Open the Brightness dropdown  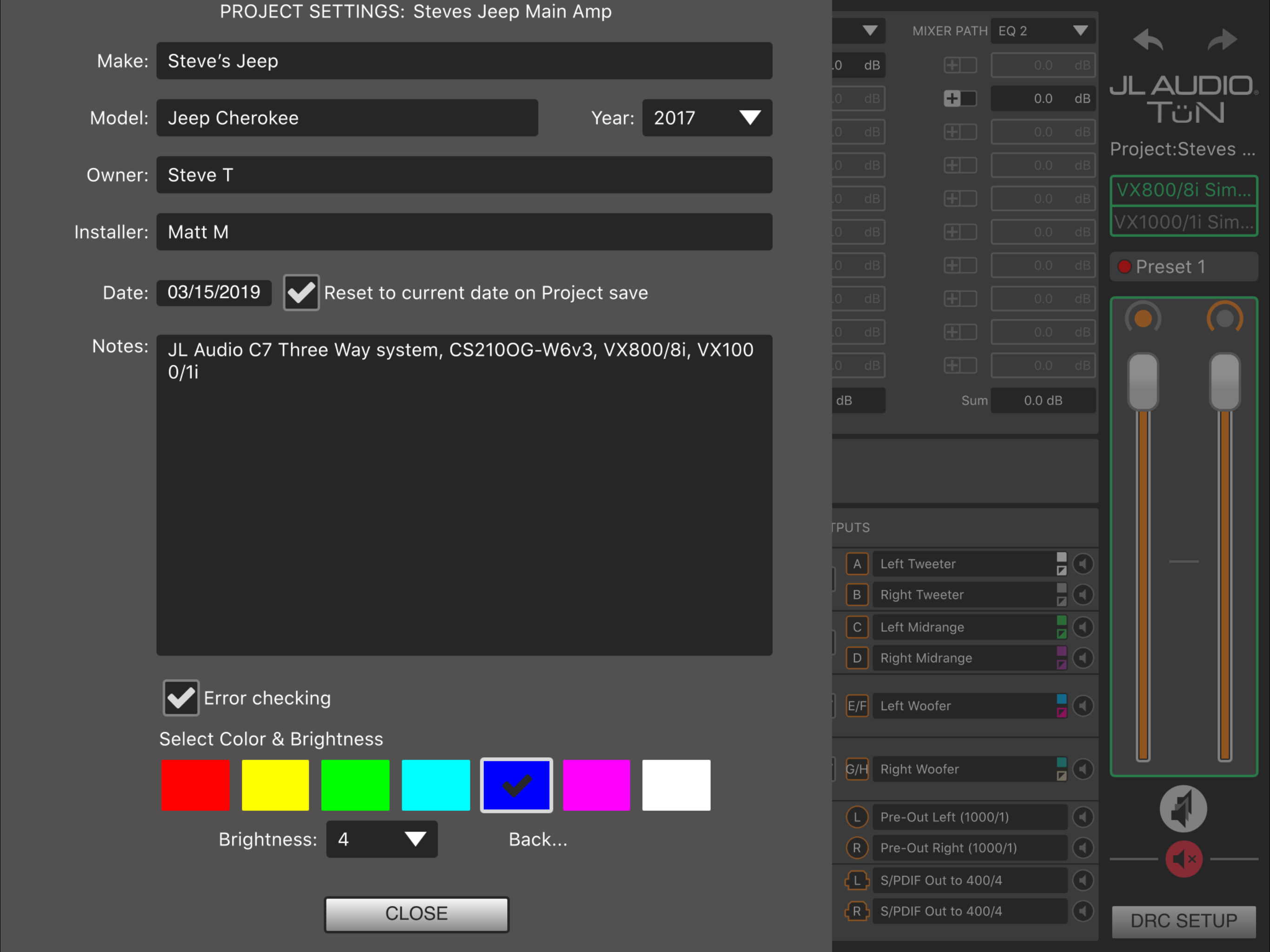click(382, 840)
